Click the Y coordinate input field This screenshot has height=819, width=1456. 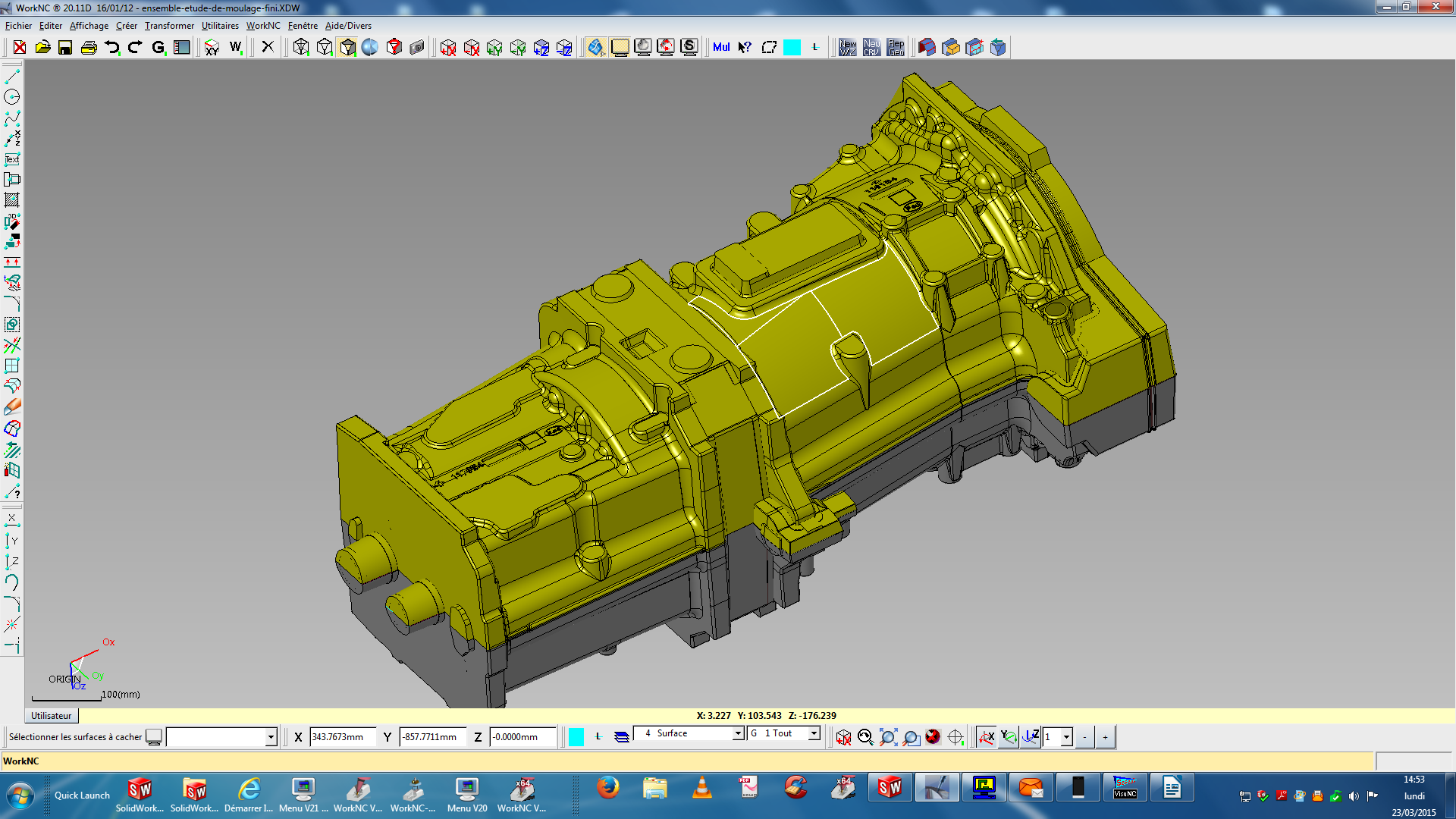click(x=432, y=737)
